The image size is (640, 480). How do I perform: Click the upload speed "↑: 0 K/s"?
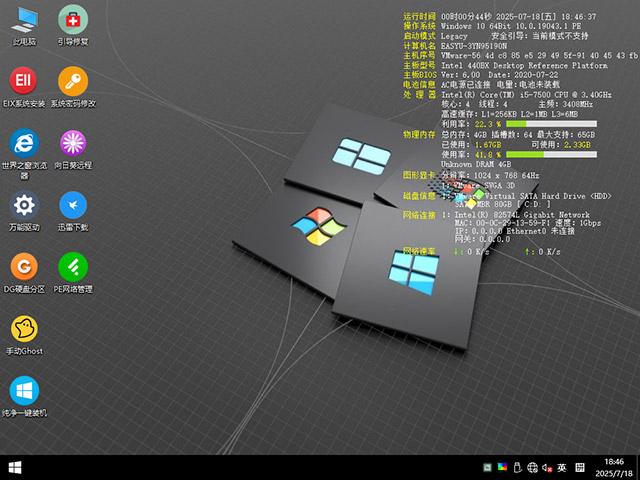543,252
